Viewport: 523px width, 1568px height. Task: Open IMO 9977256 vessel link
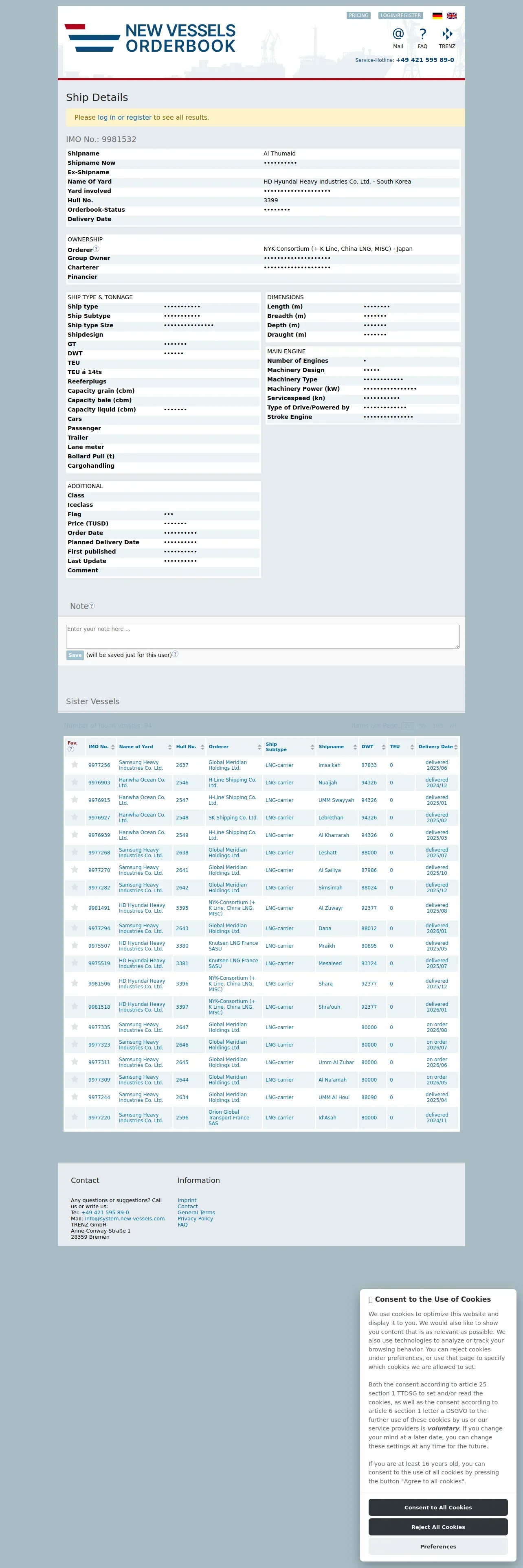(x=99, y=765)
